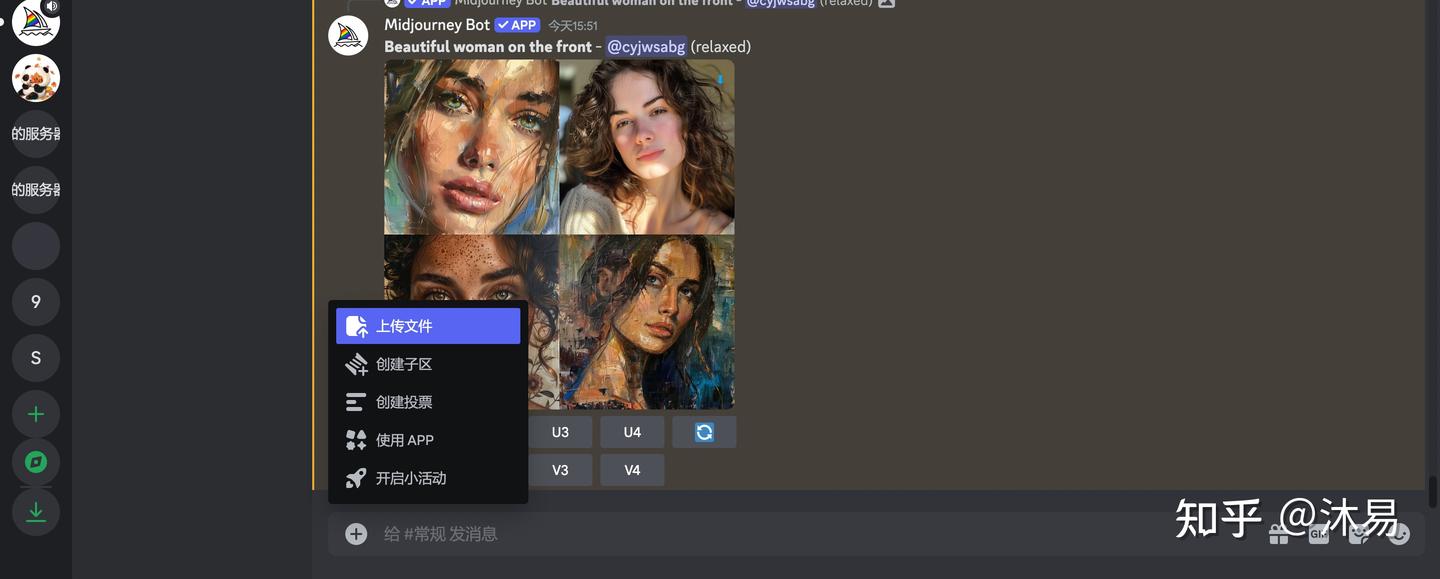Select 开启小活动 start activity menu item
This screenshot has width=1440, height=579.
pyautogui.click(x=428, y=478)
